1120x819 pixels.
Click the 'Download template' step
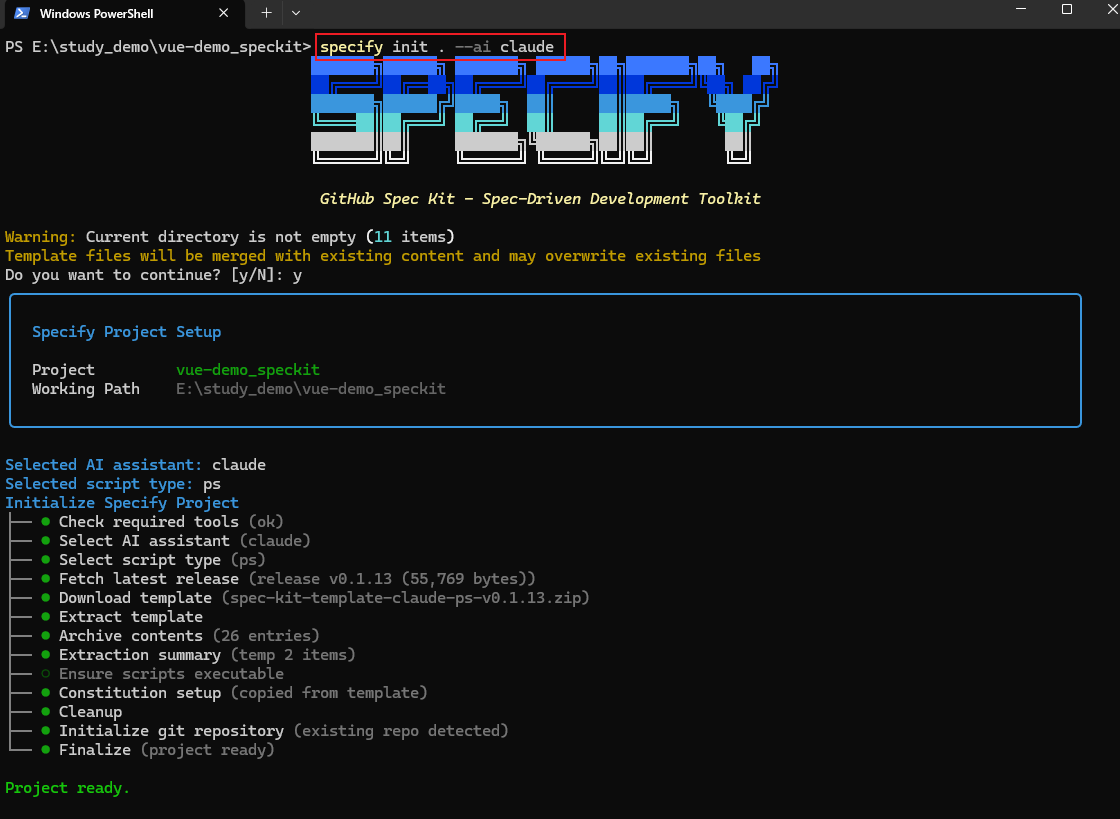coord(316,598)
